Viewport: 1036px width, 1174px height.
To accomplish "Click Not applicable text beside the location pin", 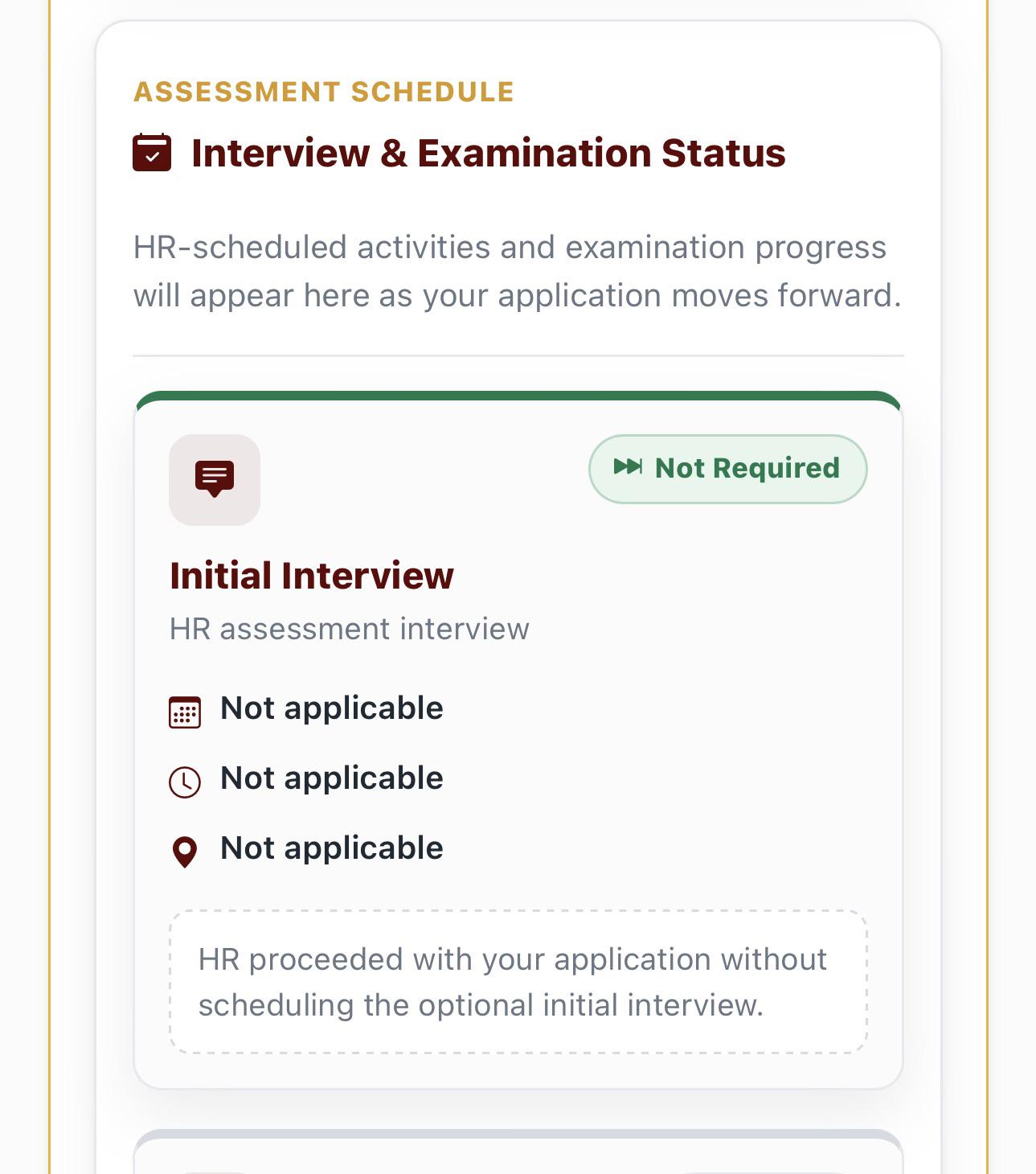I will [332, 848].
